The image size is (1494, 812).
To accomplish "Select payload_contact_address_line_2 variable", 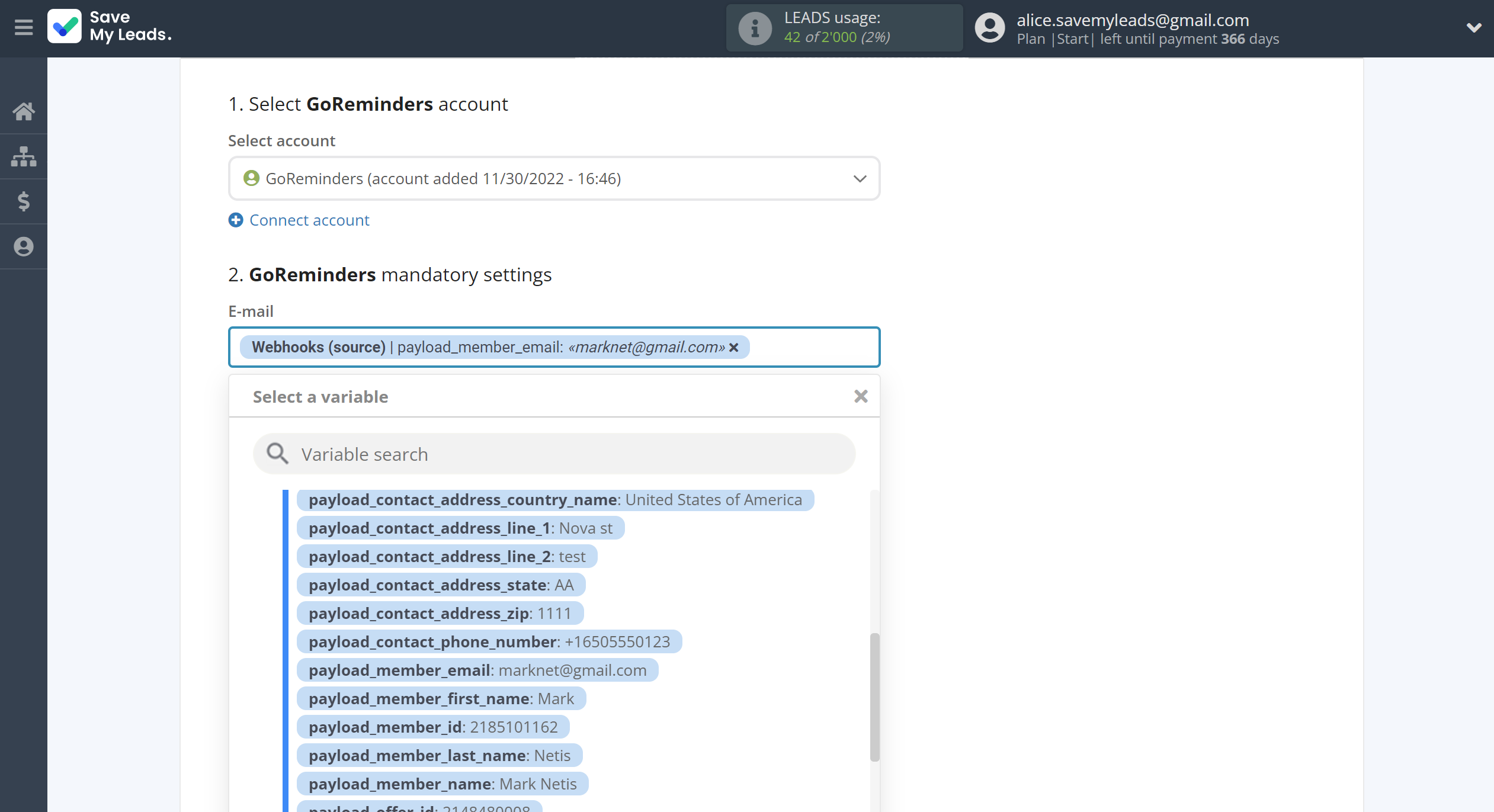I will pyautogui.click(x=447, y=557).
